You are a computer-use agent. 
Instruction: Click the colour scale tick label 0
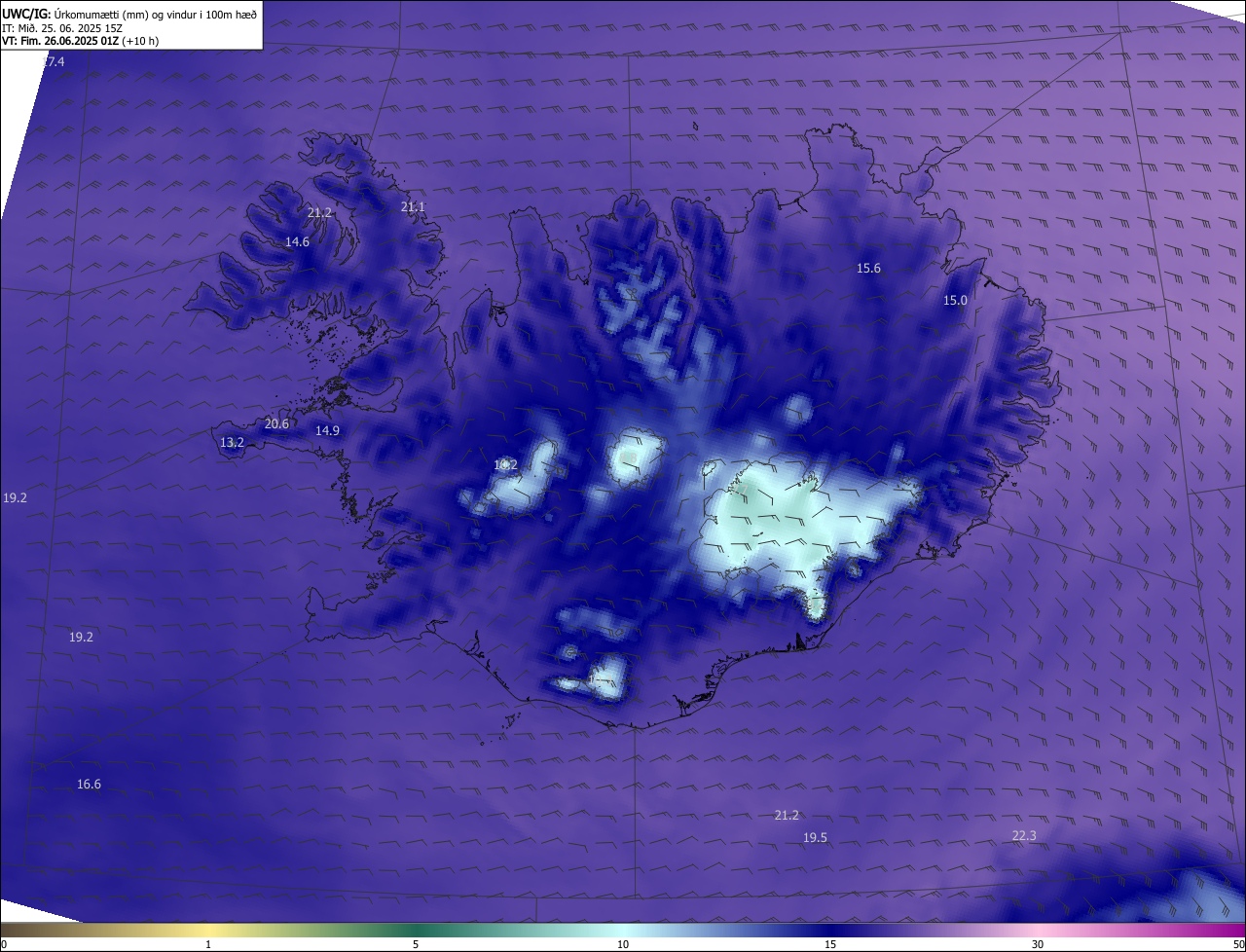(x=3, y=944)
